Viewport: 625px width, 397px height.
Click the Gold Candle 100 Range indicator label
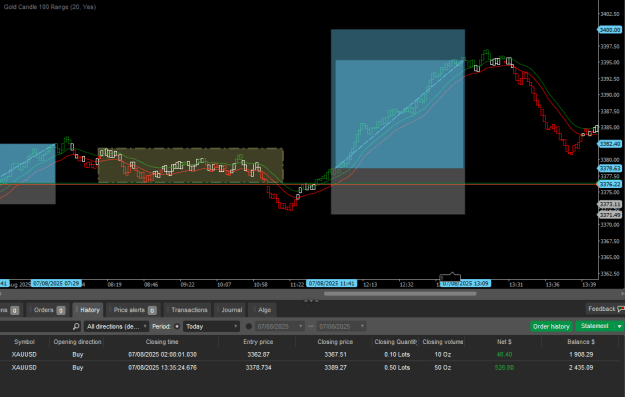(x=49, y=7)
